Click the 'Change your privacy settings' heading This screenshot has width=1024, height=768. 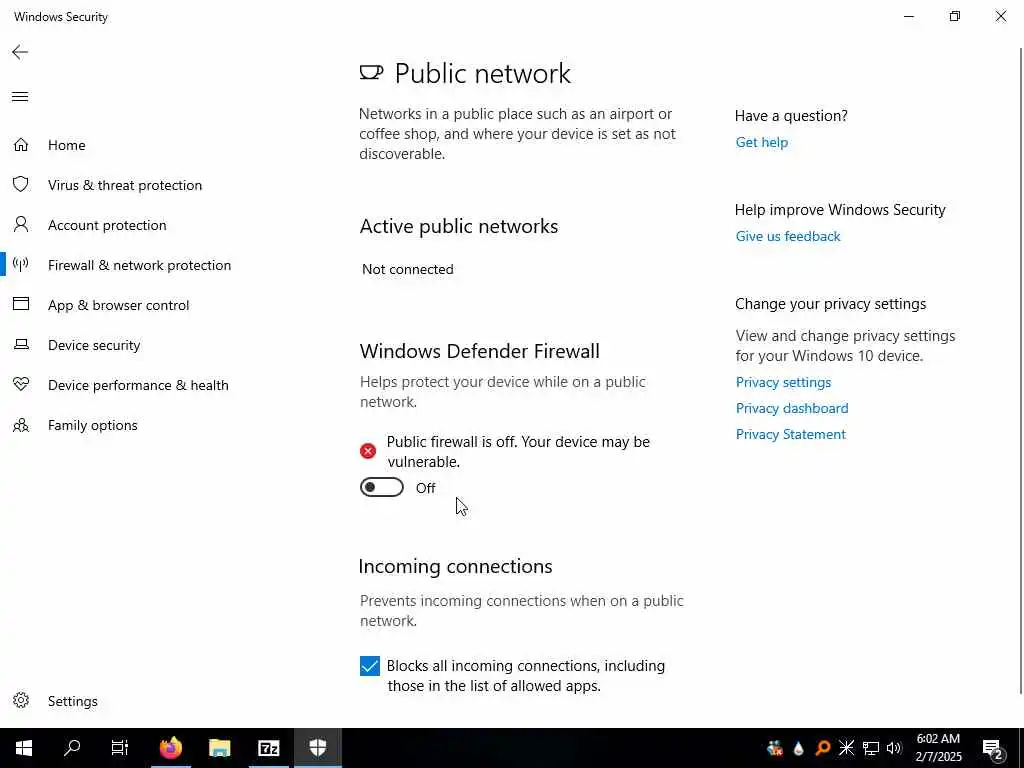830,304
